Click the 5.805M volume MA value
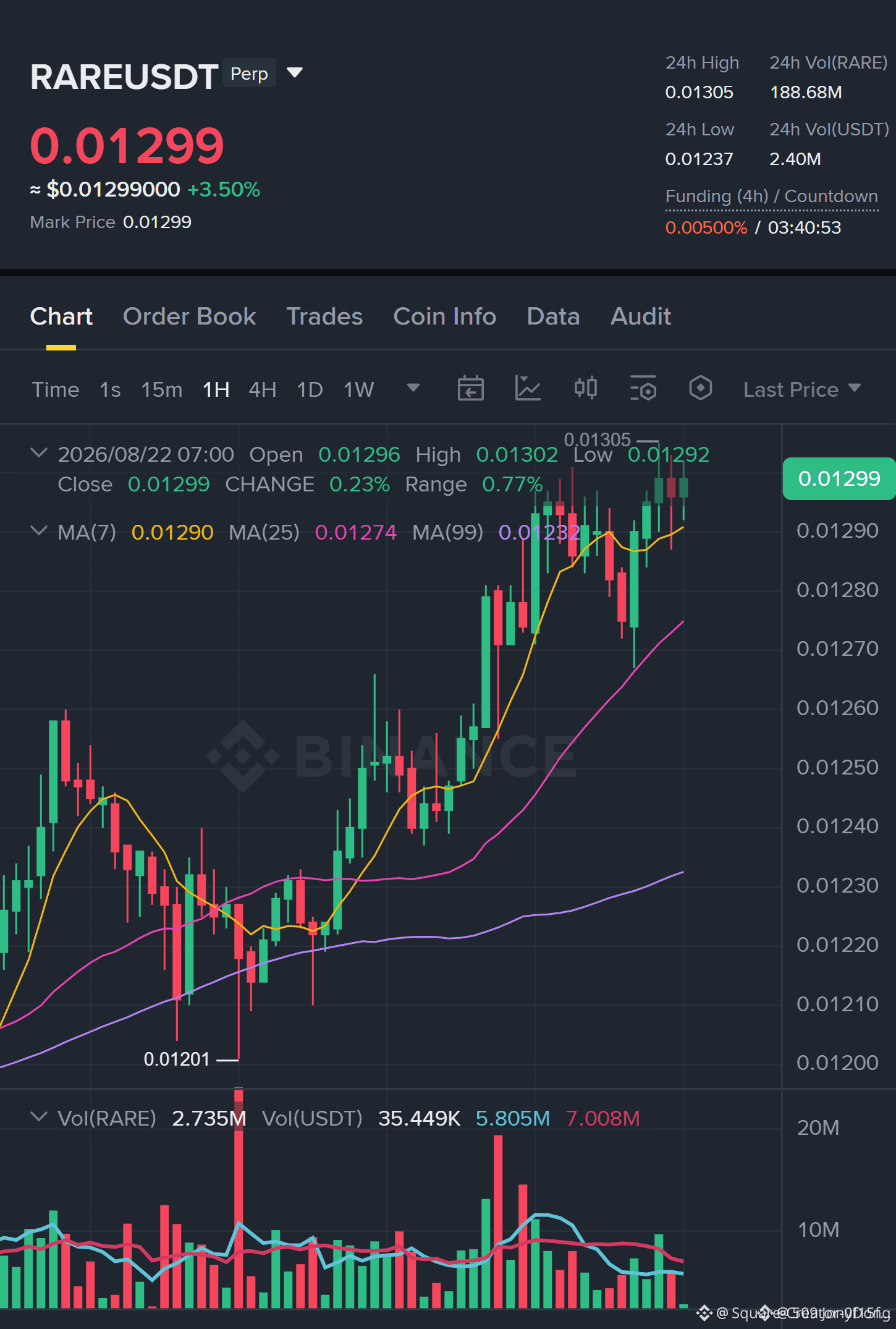This screenshot has width=896, height=1329. point(513,1118)
